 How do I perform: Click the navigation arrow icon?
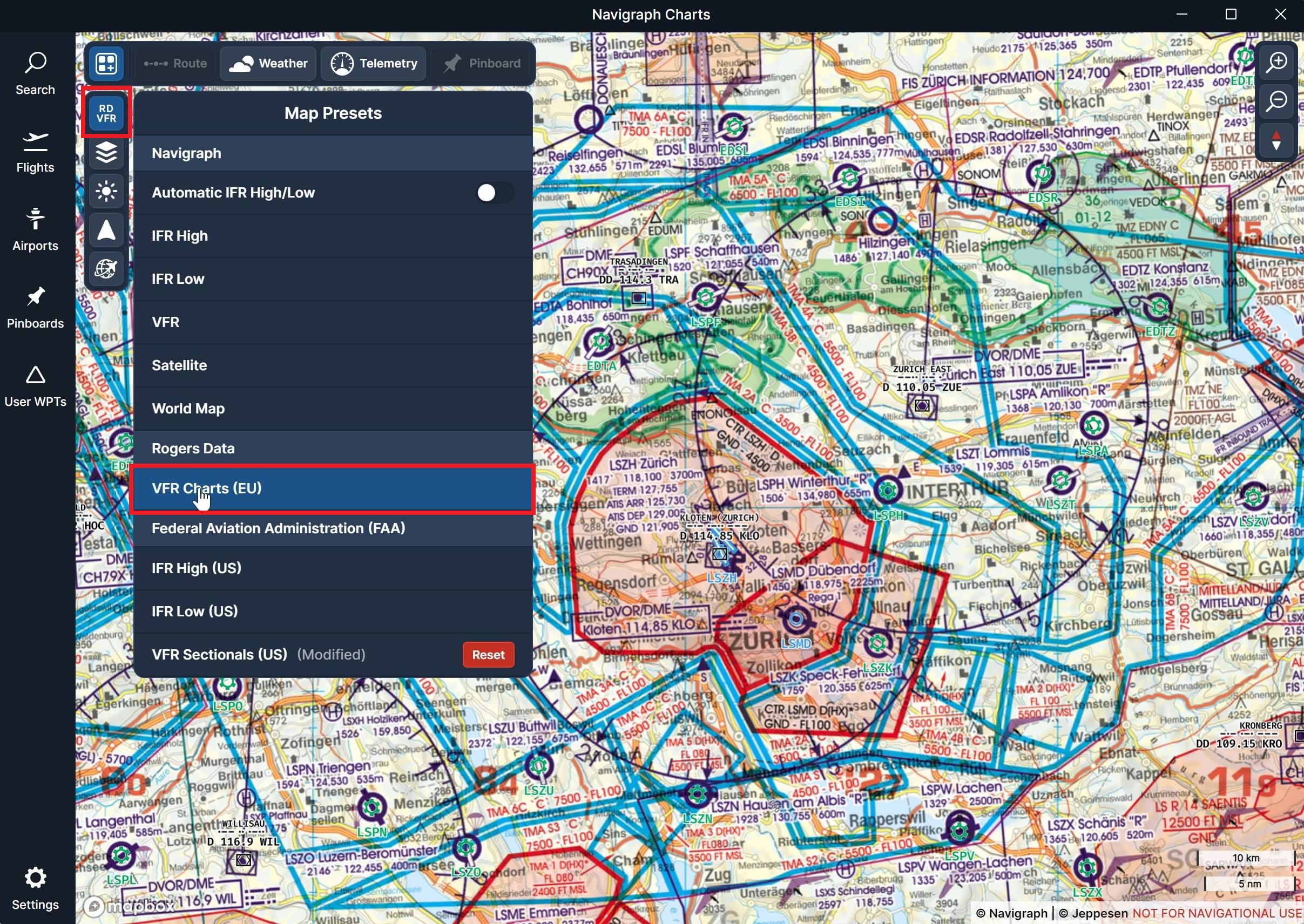pyautogui.click(x=106, y=230)
